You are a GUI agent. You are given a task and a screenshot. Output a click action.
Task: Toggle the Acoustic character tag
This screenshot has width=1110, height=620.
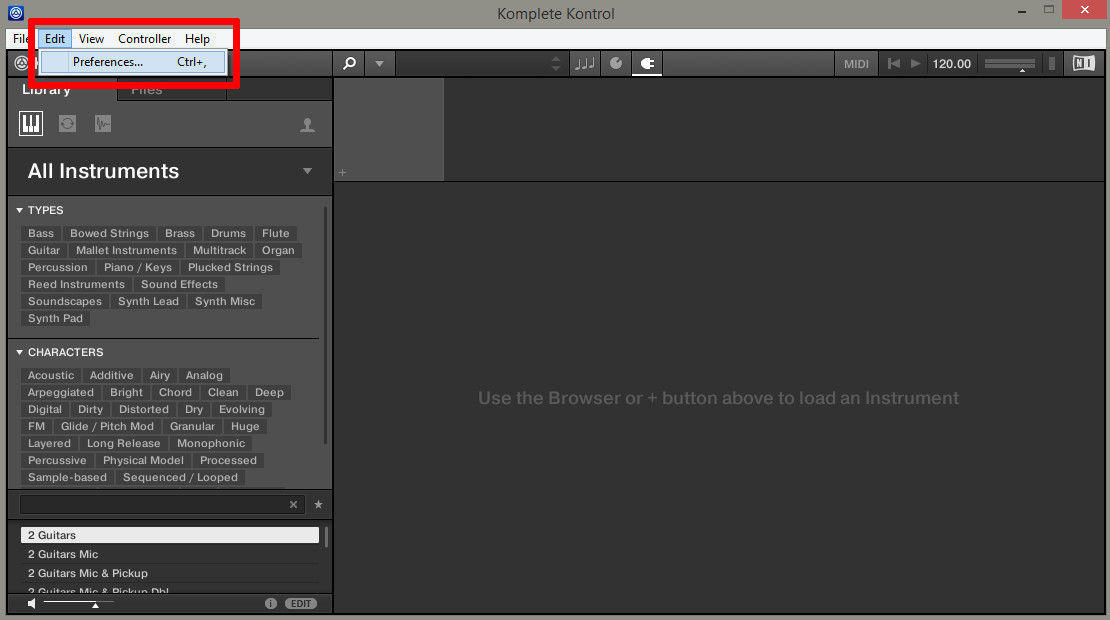51,376
